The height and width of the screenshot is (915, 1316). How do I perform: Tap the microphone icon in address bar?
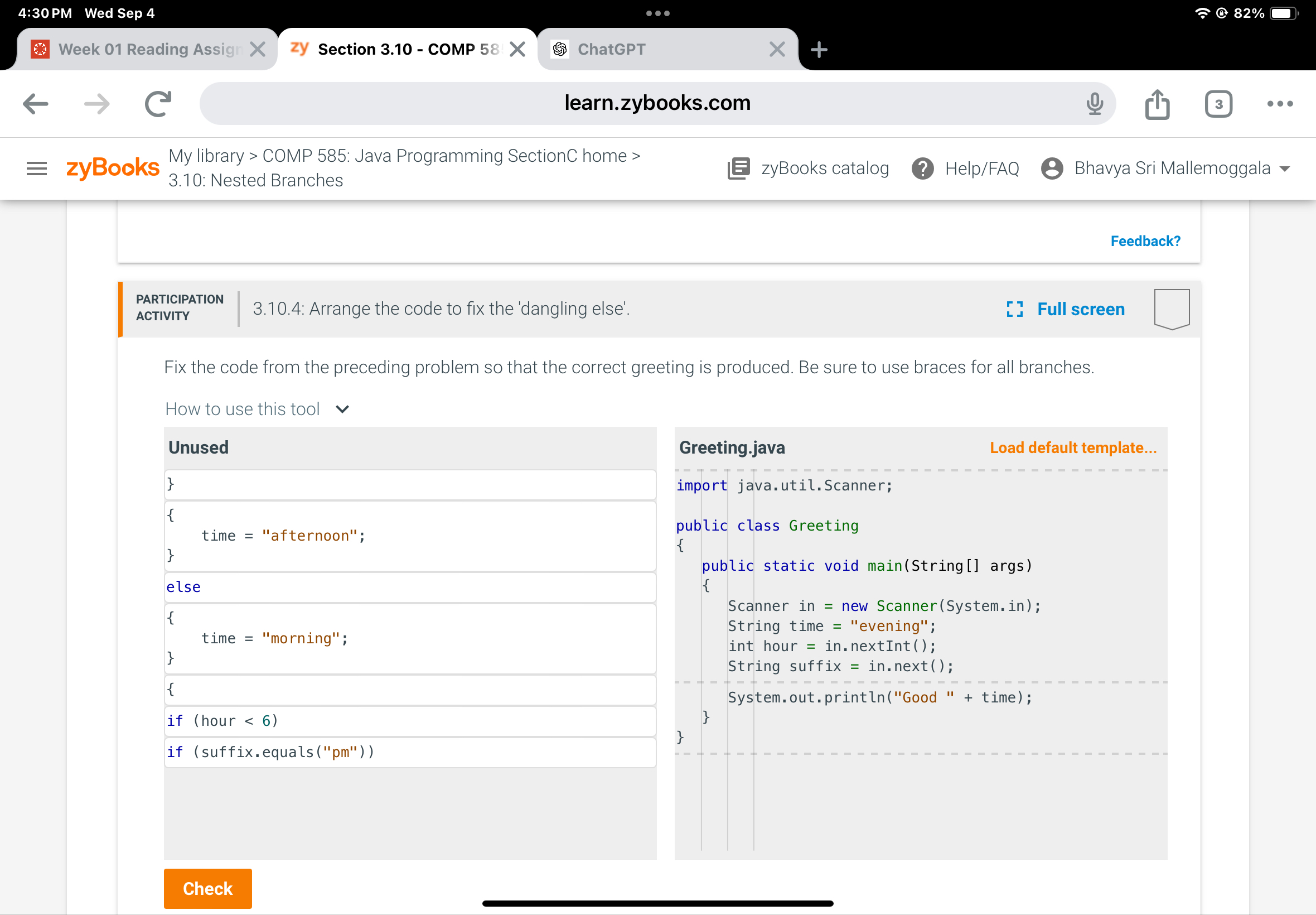tap(1094, 104)
